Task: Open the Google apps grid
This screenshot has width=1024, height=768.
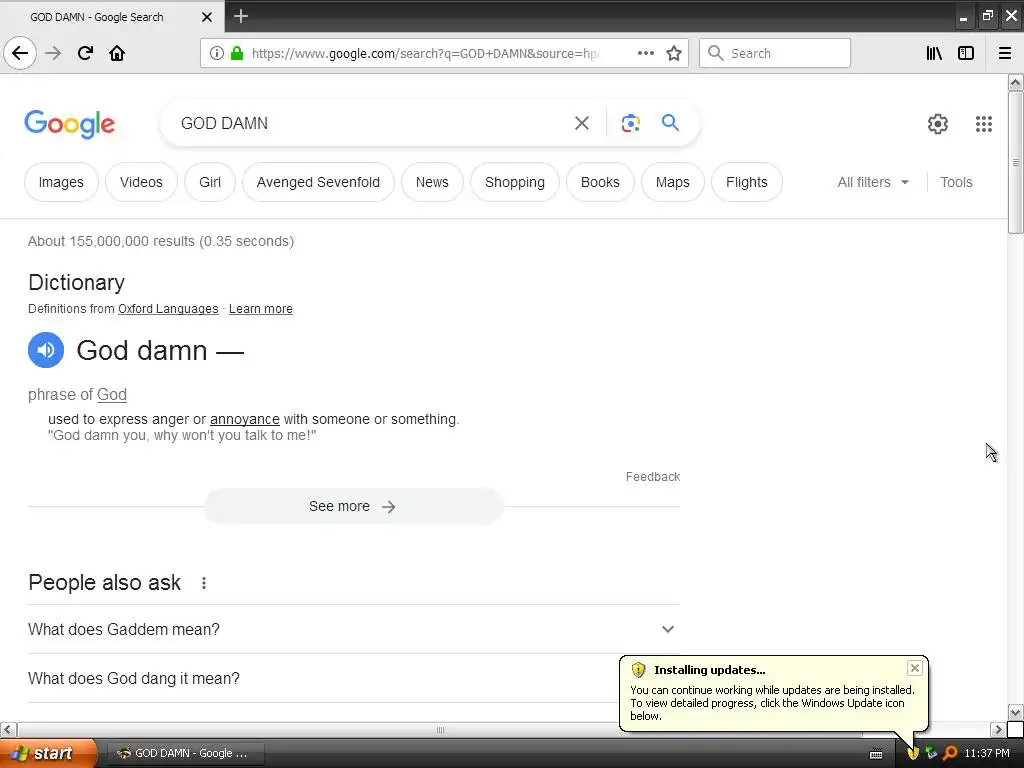Action: click(x=984, y=123)
